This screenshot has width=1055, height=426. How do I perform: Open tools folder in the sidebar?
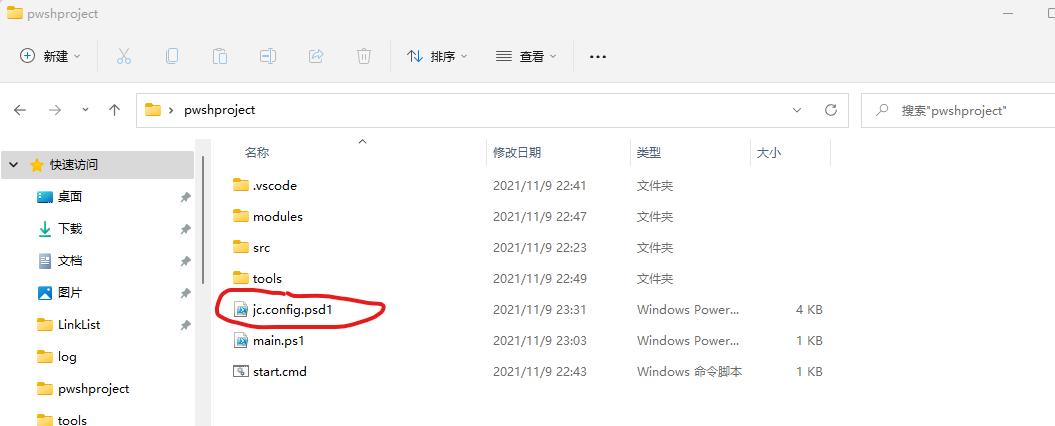click(x=72, y=421)
